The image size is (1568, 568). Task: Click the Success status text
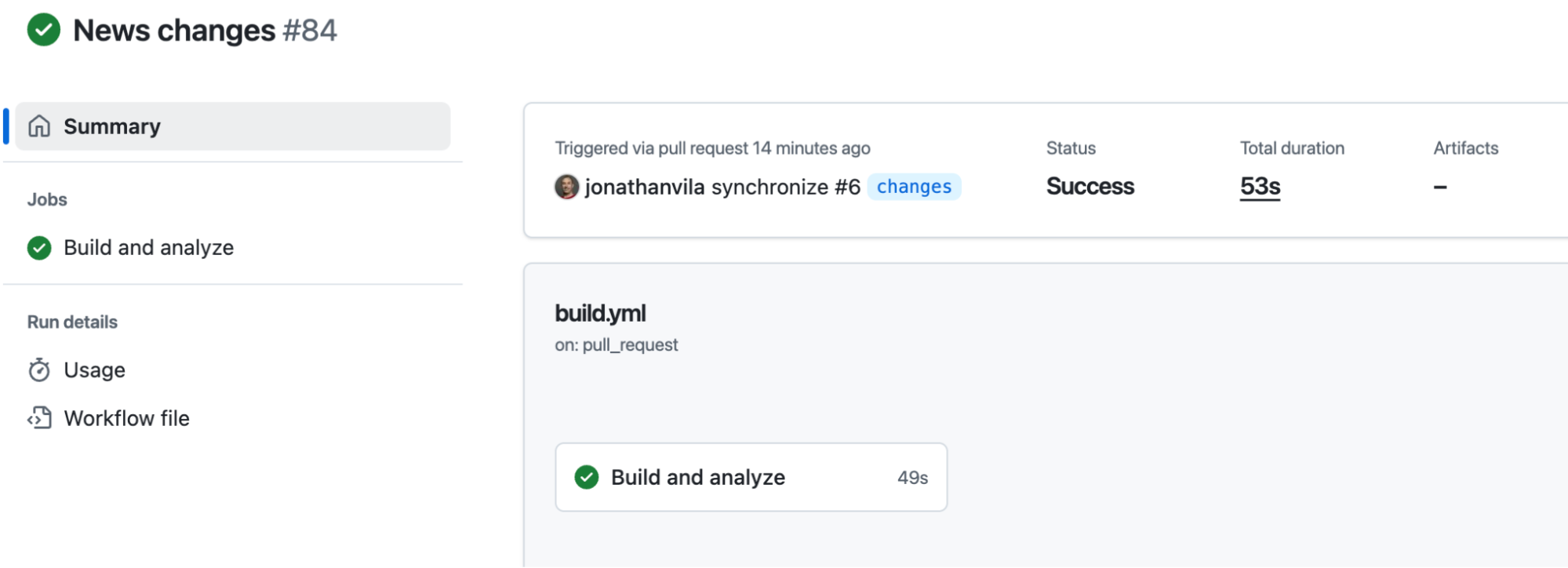pos(1090,187)
